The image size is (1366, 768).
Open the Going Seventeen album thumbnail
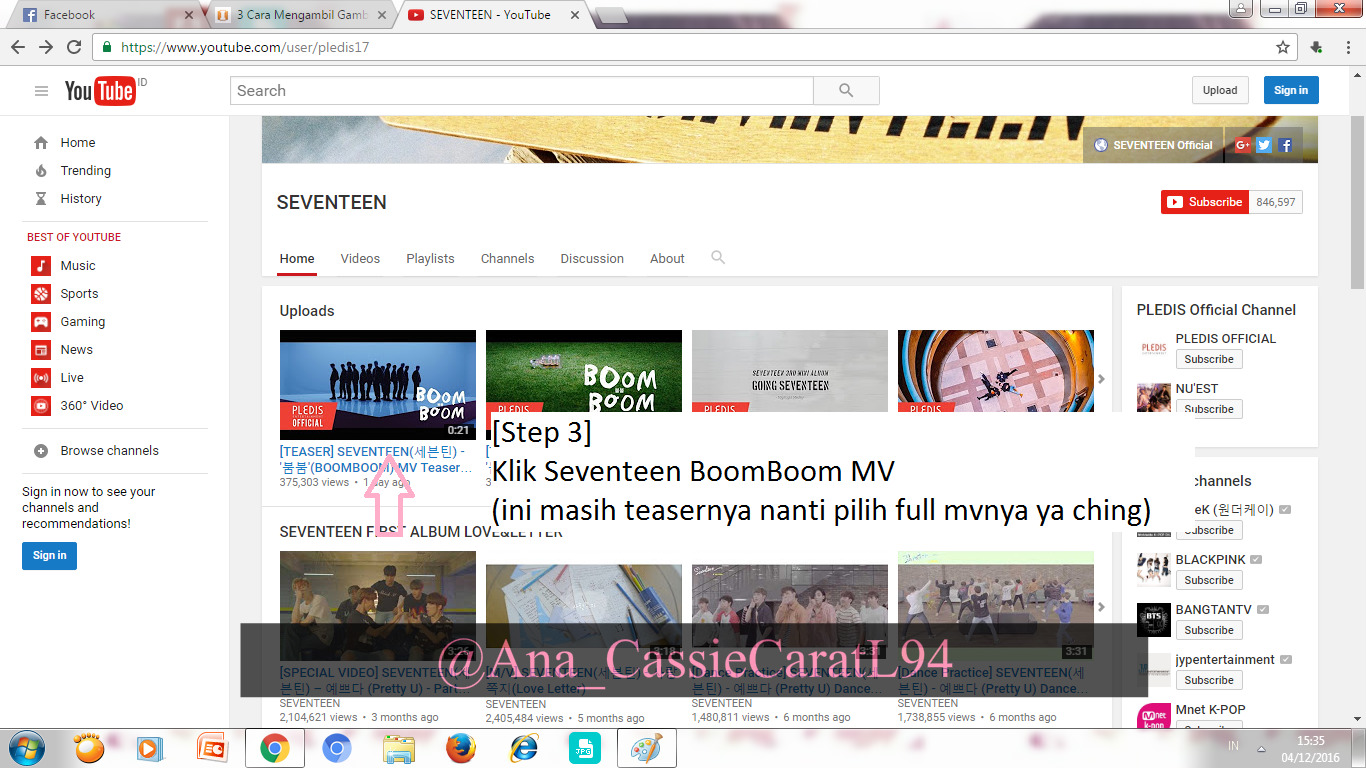point(790,371)
